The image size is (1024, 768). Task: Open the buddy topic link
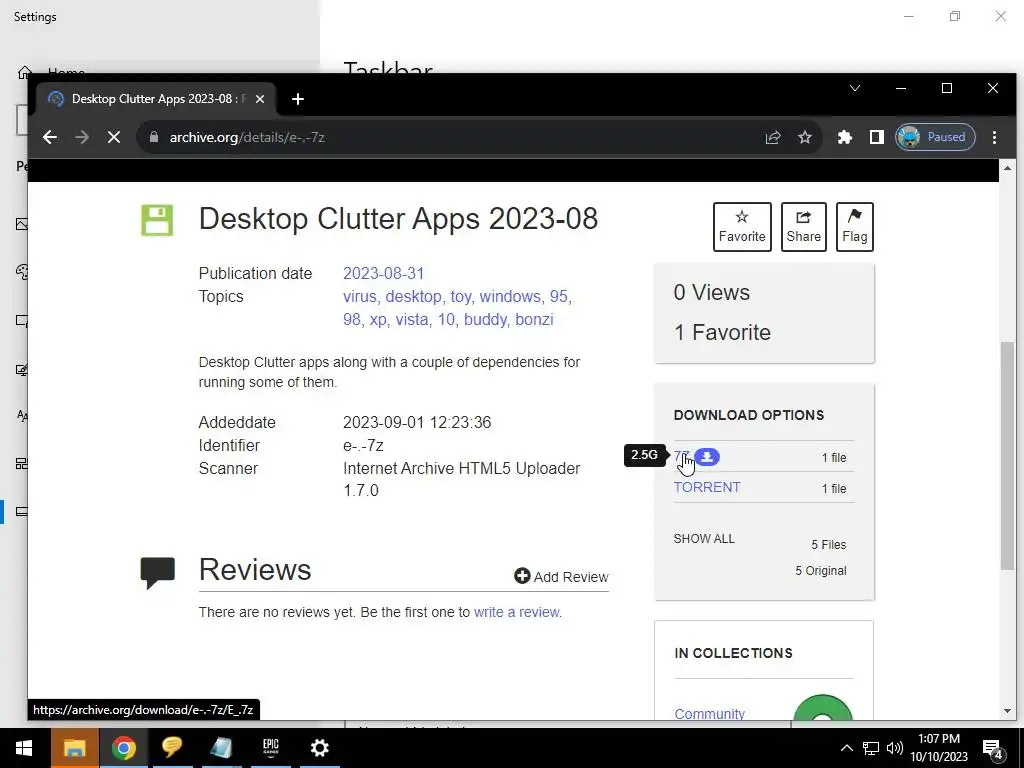point(485,319)
